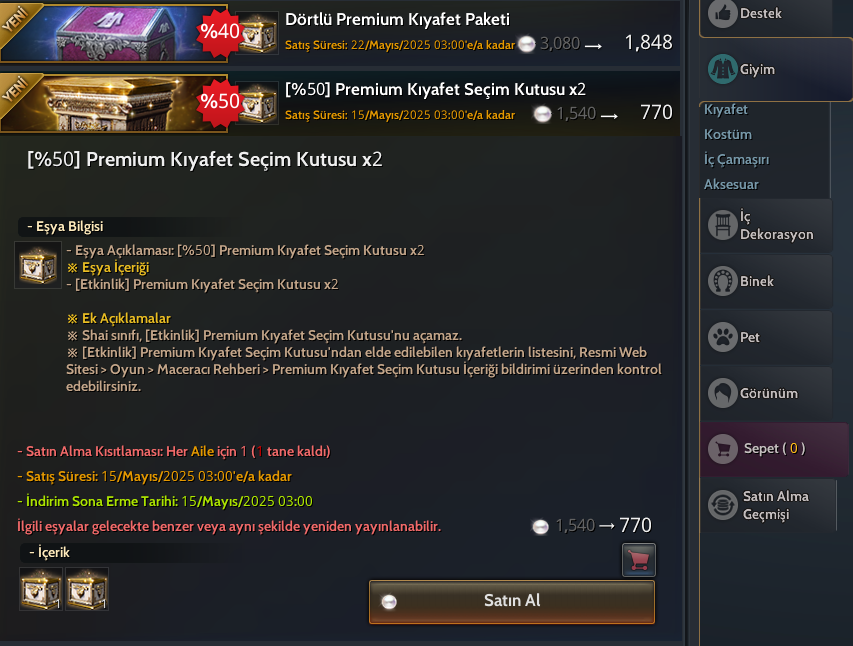Select the Dörtlü Premium Kıyafet Paketi listing

coord(340,32)
